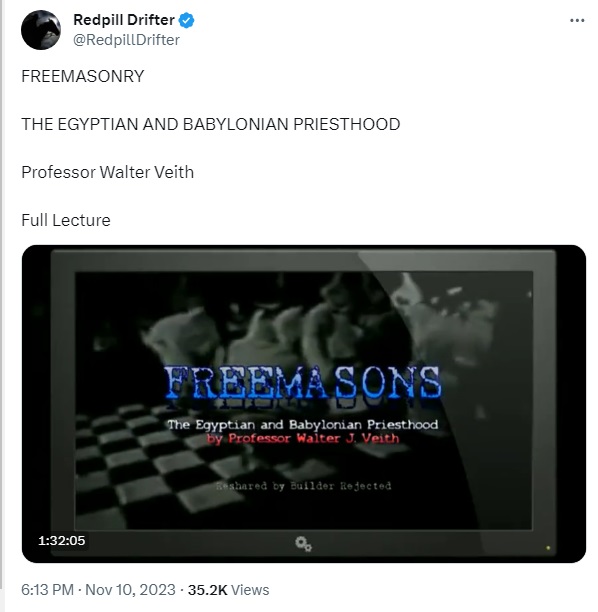Click the FREEMASONS title in video
598x612 pixels.
coord(303,382)
